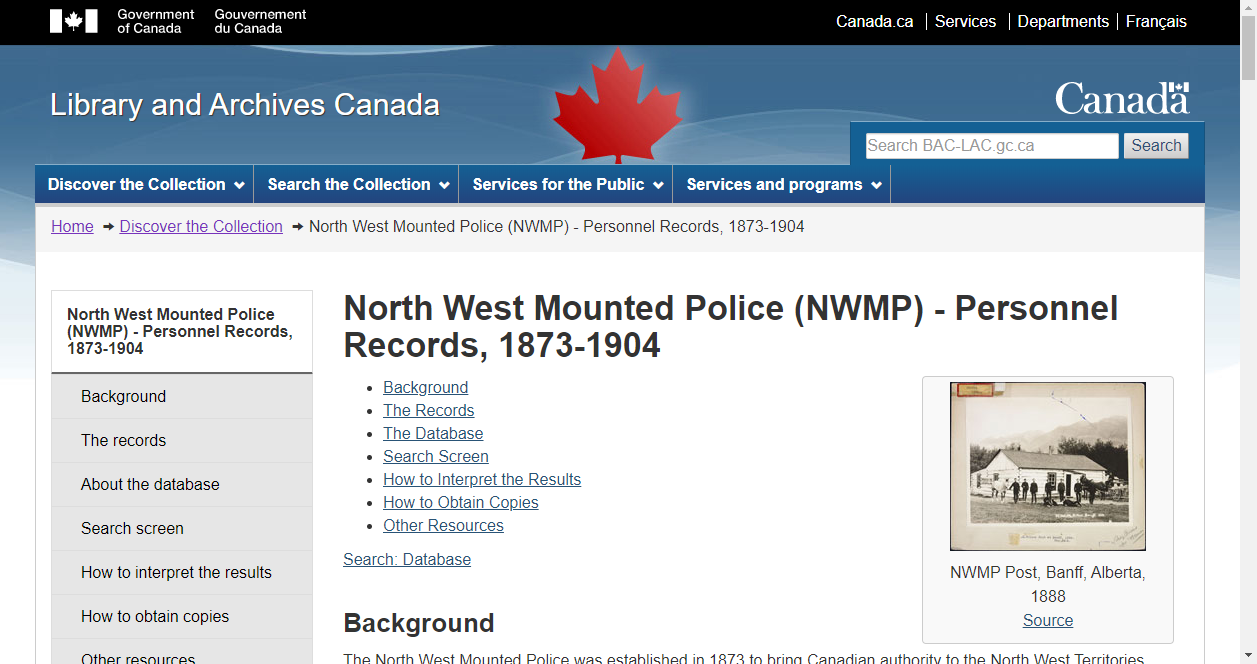Switch the site language to Français
1257x664 pixels.
click(x=1156, y=21)
